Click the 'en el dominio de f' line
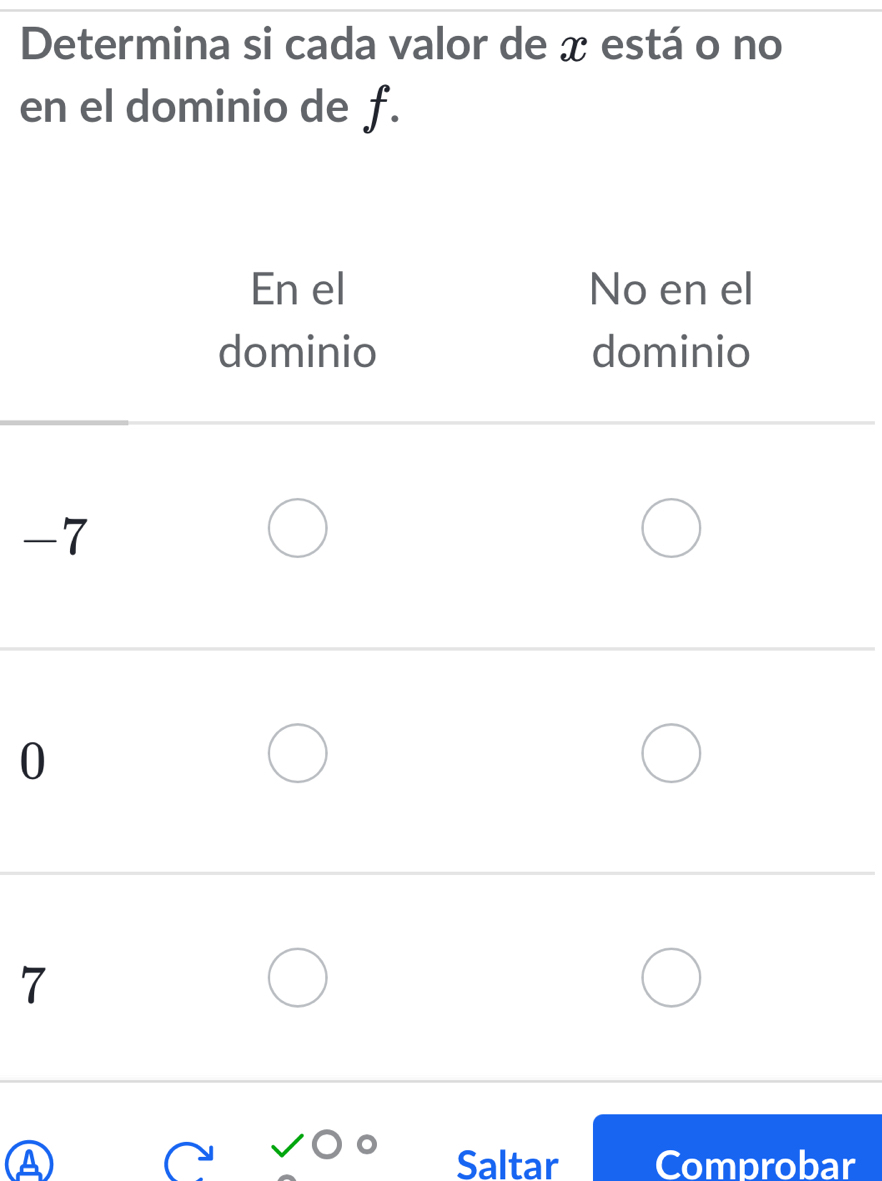Image resolution: width=882 pixels, height=1181 pixels. pos(210,109)
